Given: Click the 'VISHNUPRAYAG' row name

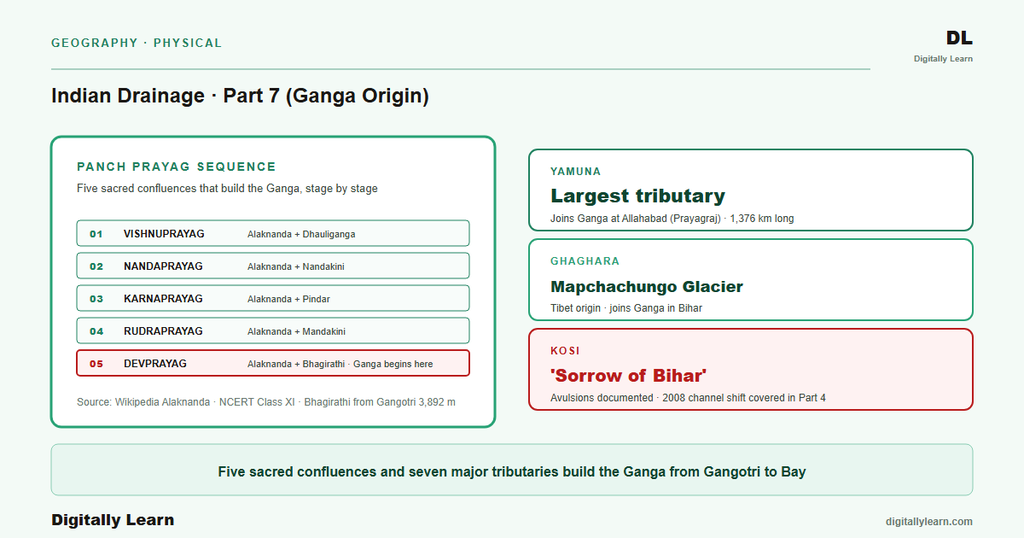Looking at the screenshot, I should 164,234.
